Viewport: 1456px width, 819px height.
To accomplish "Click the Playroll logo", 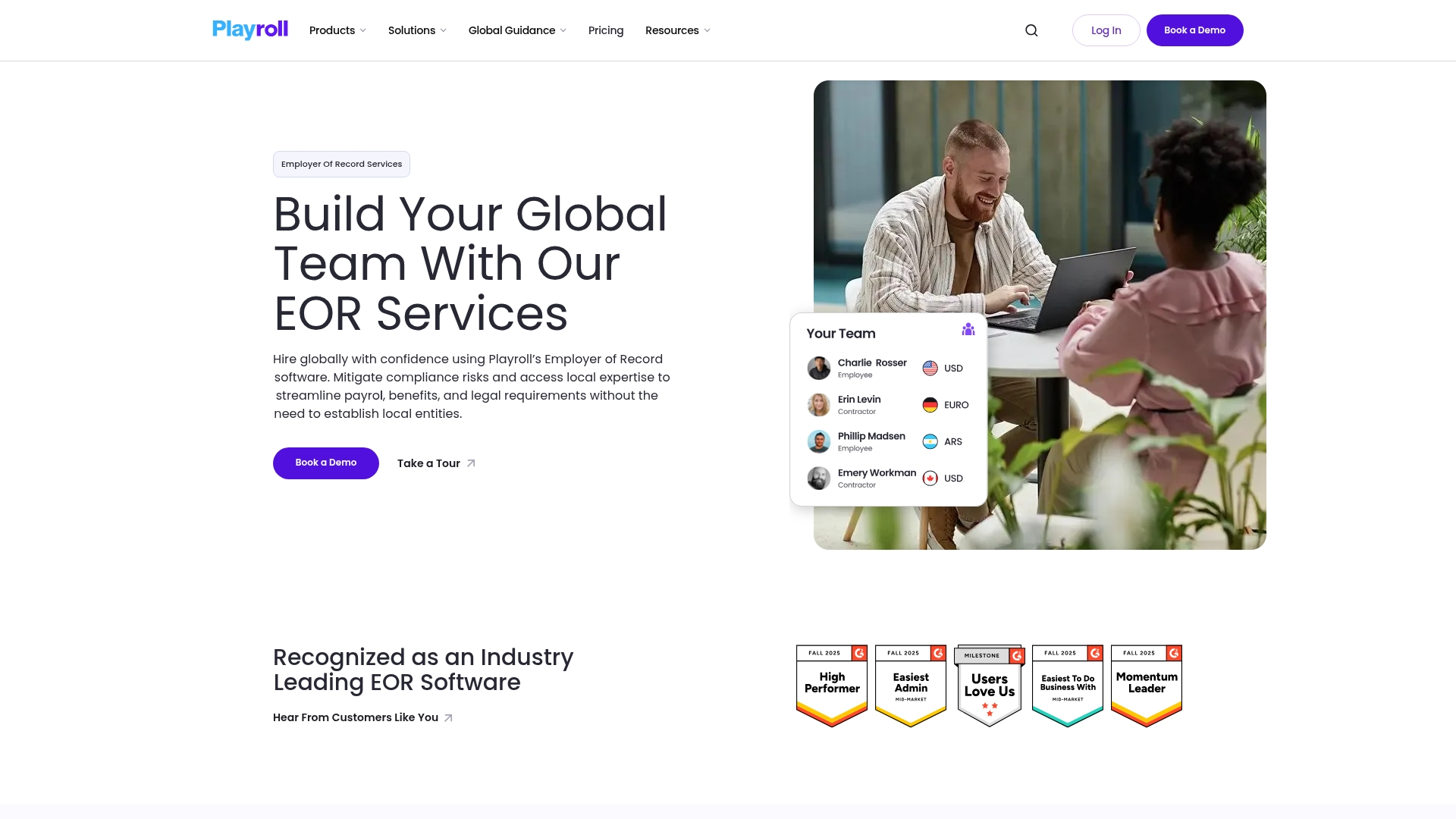I will [x=250, y=30].
